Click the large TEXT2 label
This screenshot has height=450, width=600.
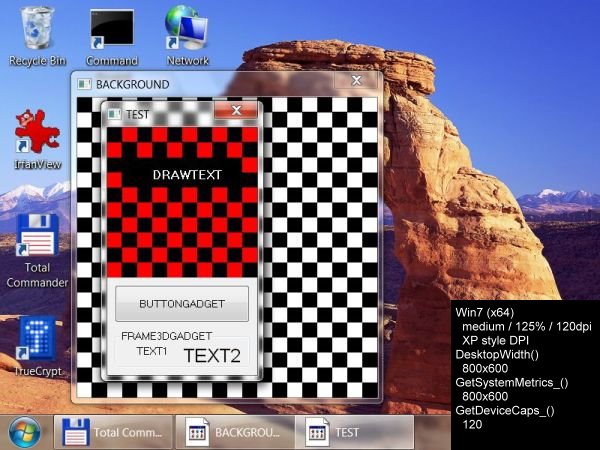click(212, 355)
